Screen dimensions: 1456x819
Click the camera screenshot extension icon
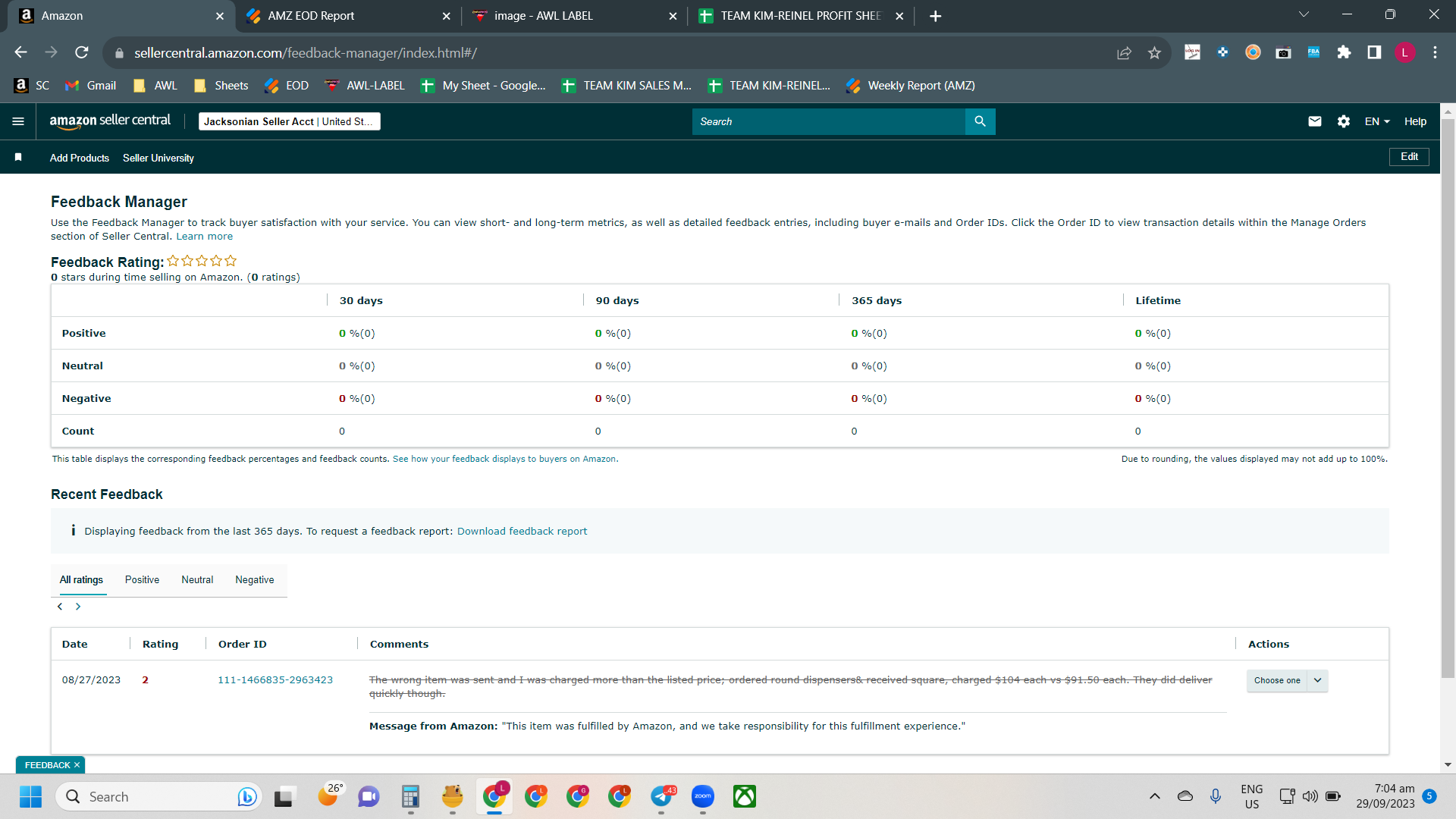[x=1283, y=52]
